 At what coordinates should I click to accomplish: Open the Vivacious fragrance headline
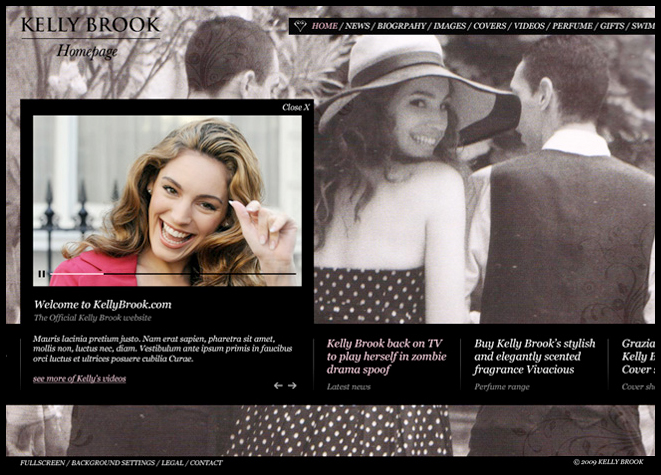pos(535,357)
